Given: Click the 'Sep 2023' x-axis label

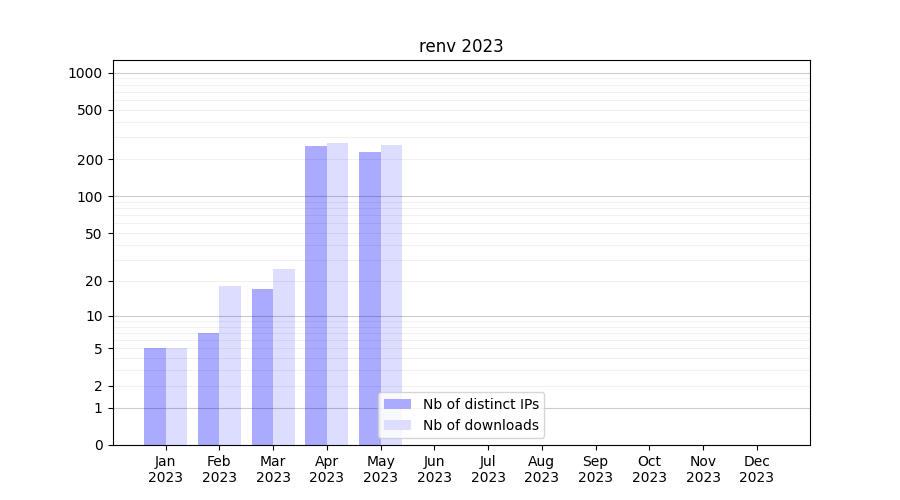Looking at the screenshot, I should 595,469.
